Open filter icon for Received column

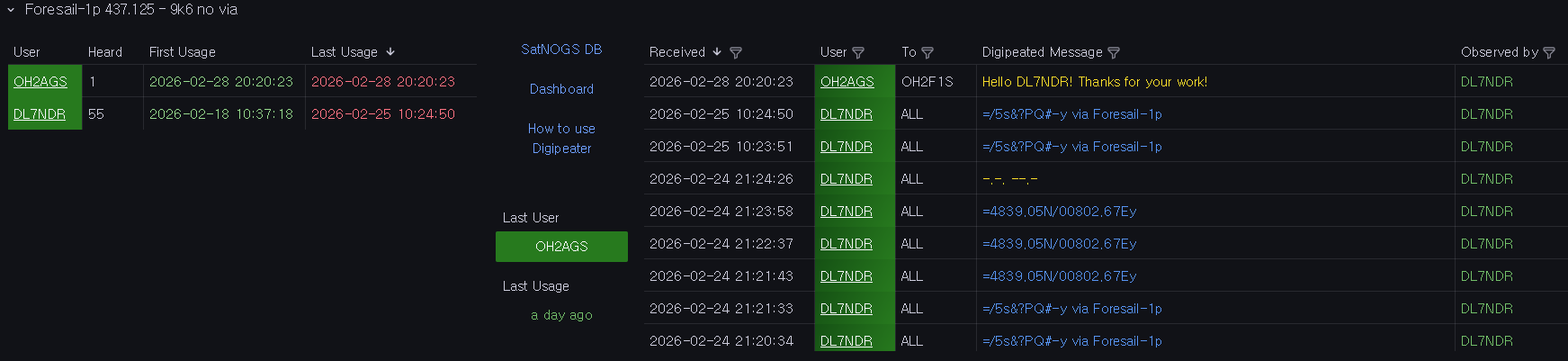(736, 53)
